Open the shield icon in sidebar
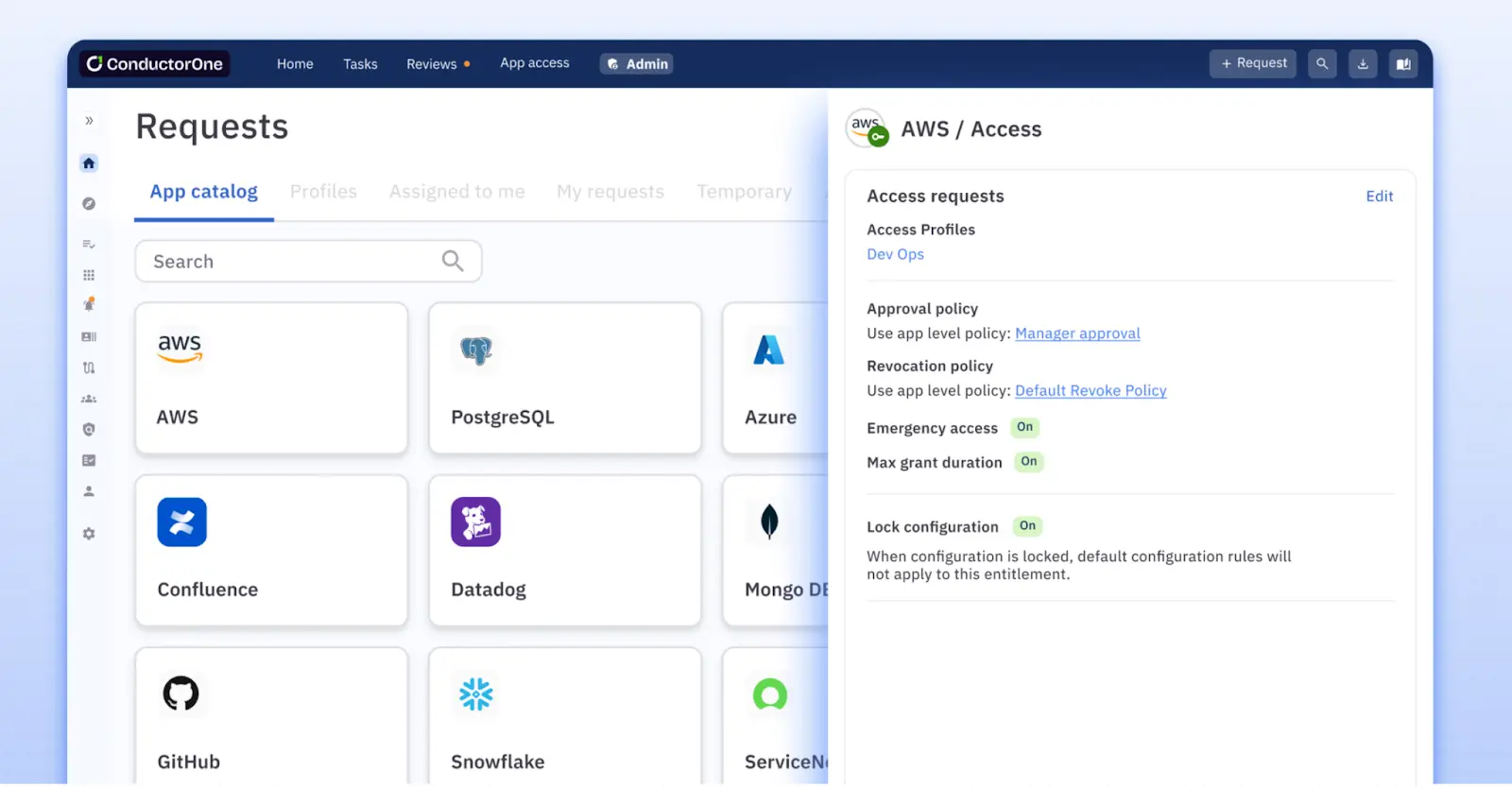This screenshot has height=787, width=1512. click(89, 430)
